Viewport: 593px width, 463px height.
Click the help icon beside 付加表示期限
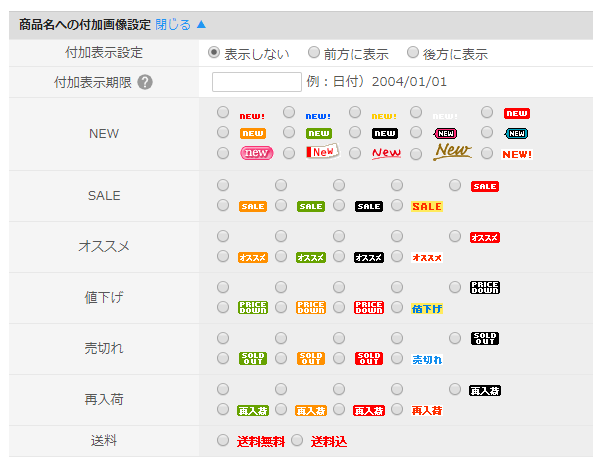144,82
